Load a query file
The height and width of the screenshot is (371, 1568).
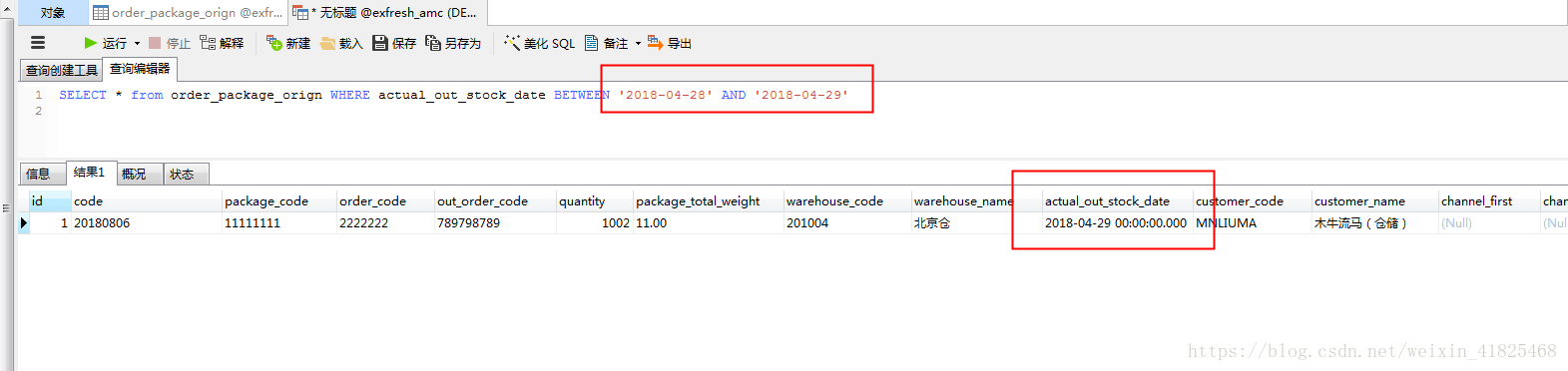pyautogui.click(x=341, y=43)
